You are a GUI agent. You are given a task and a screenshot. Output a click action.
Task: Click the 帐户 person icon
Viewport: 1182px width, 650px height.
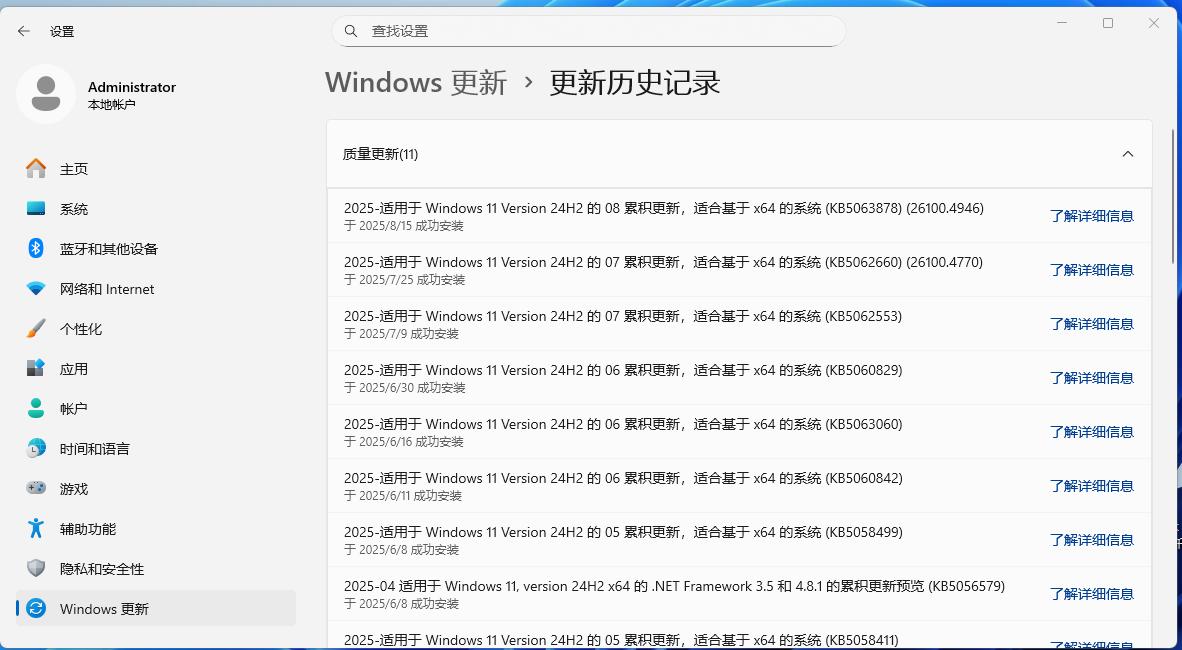pos(35,408)
